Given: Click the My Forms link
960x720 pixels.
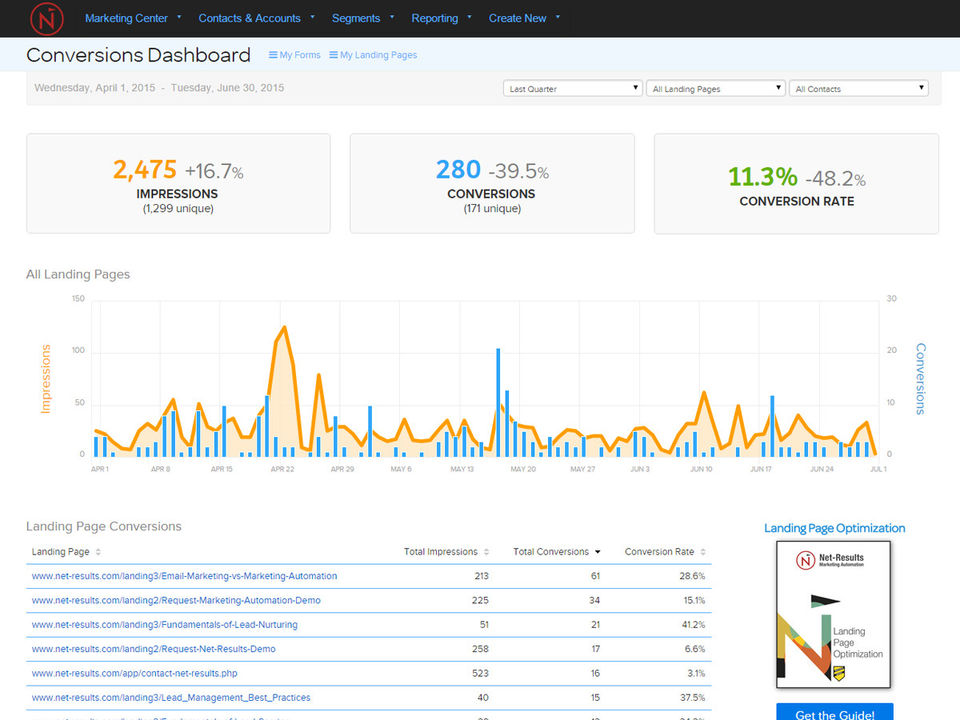Looking at the screenshot, I should 294,55.
